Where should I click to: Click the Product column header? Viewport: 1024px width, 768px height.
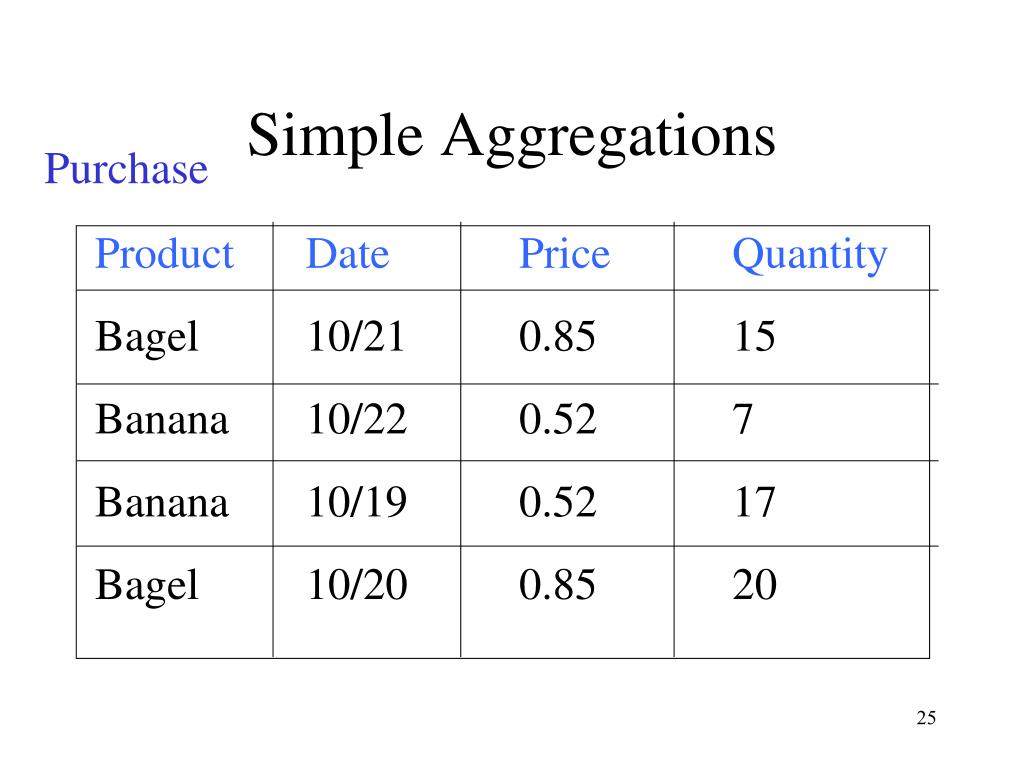(164, 253)
